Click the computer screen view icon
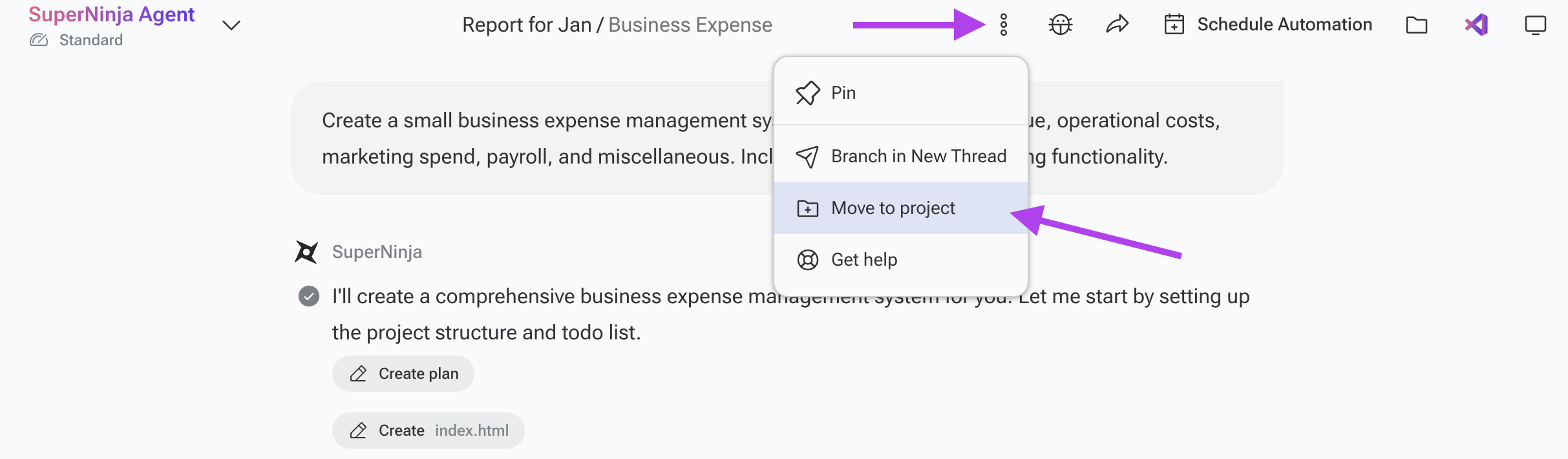 click(x=1535, y=25)
